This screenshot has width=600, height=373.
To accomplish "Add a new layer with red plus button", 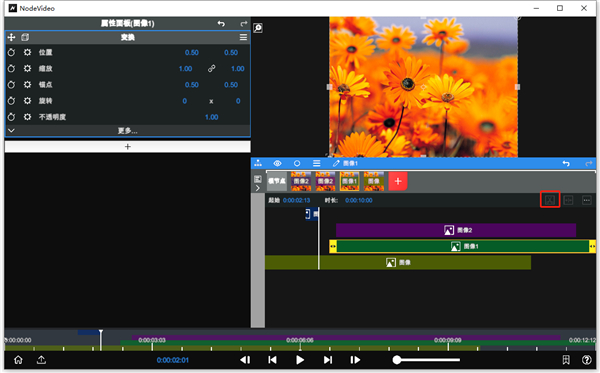I will pos(398,181).
